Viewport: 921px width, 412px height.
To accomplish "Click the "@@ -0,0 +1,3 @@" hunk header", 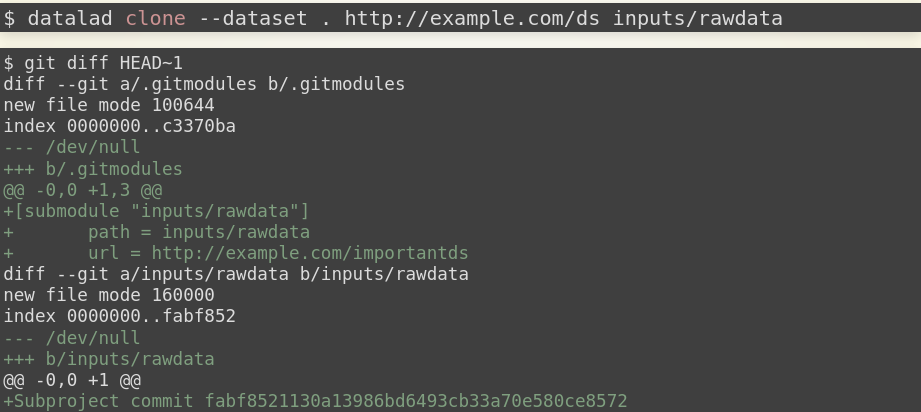I will [82, 190].
